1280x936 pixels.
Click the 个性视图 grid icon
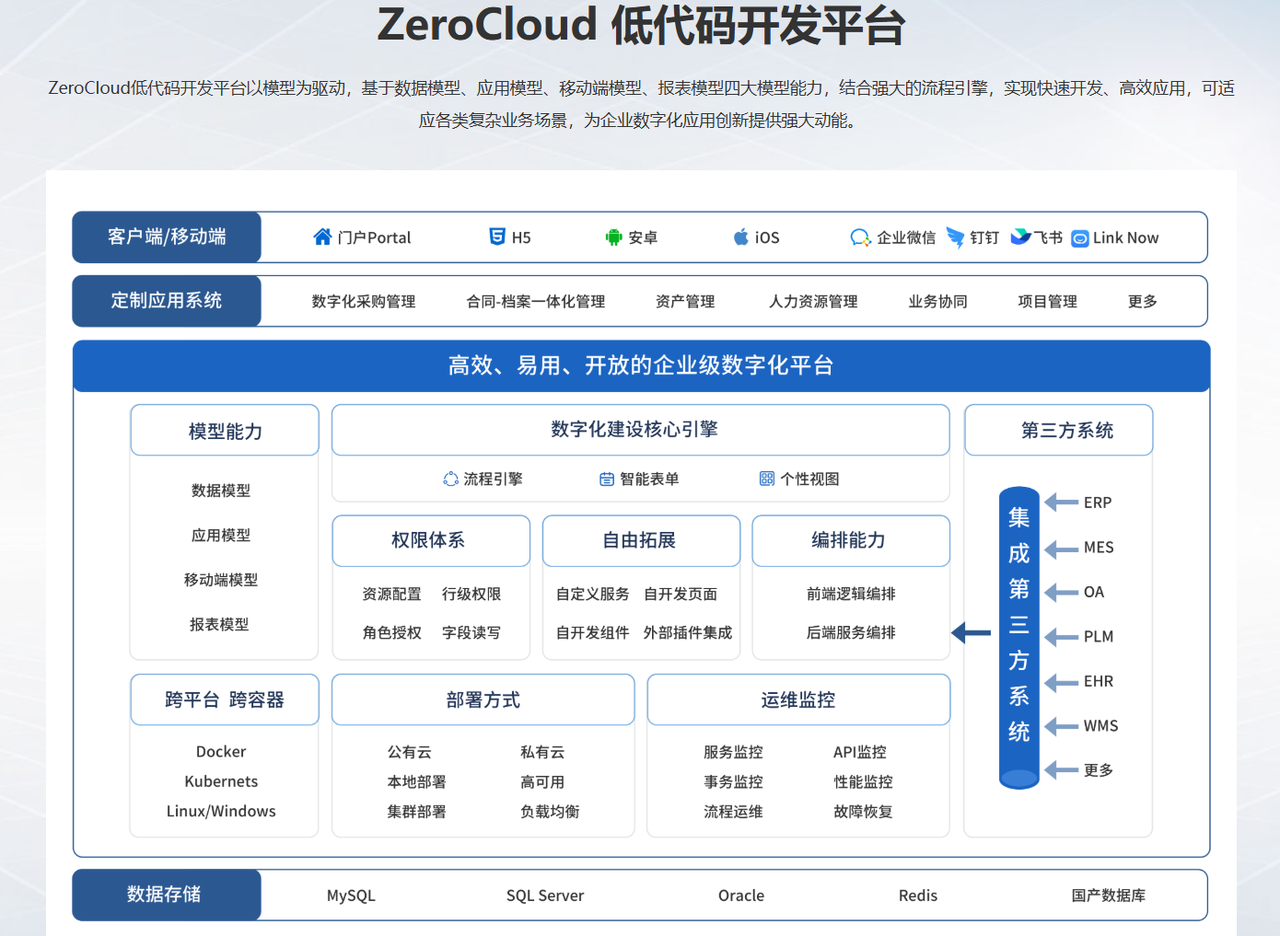767,479
